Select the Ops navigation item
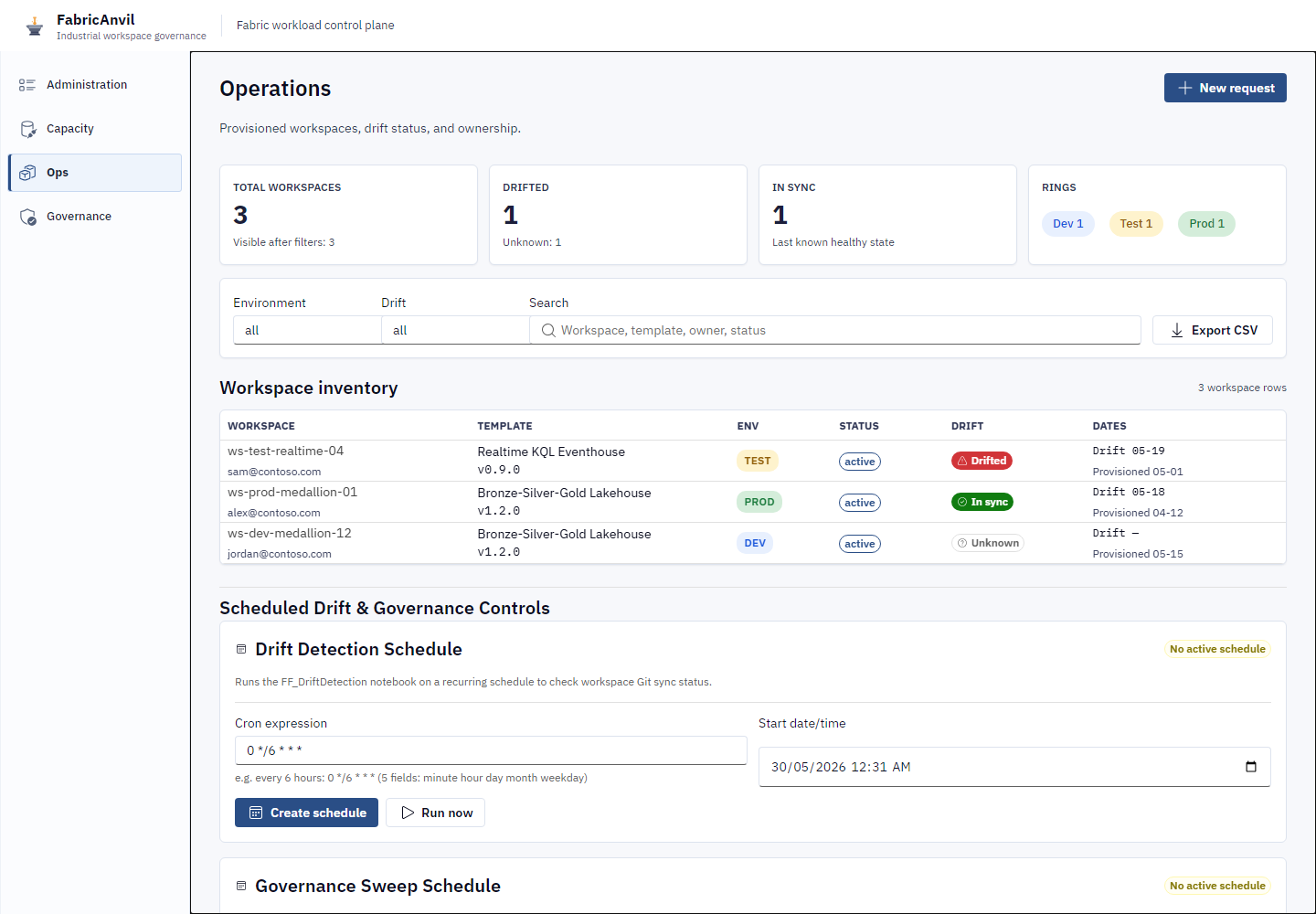This screenshot has width=1316, height=914. point(95,173)
